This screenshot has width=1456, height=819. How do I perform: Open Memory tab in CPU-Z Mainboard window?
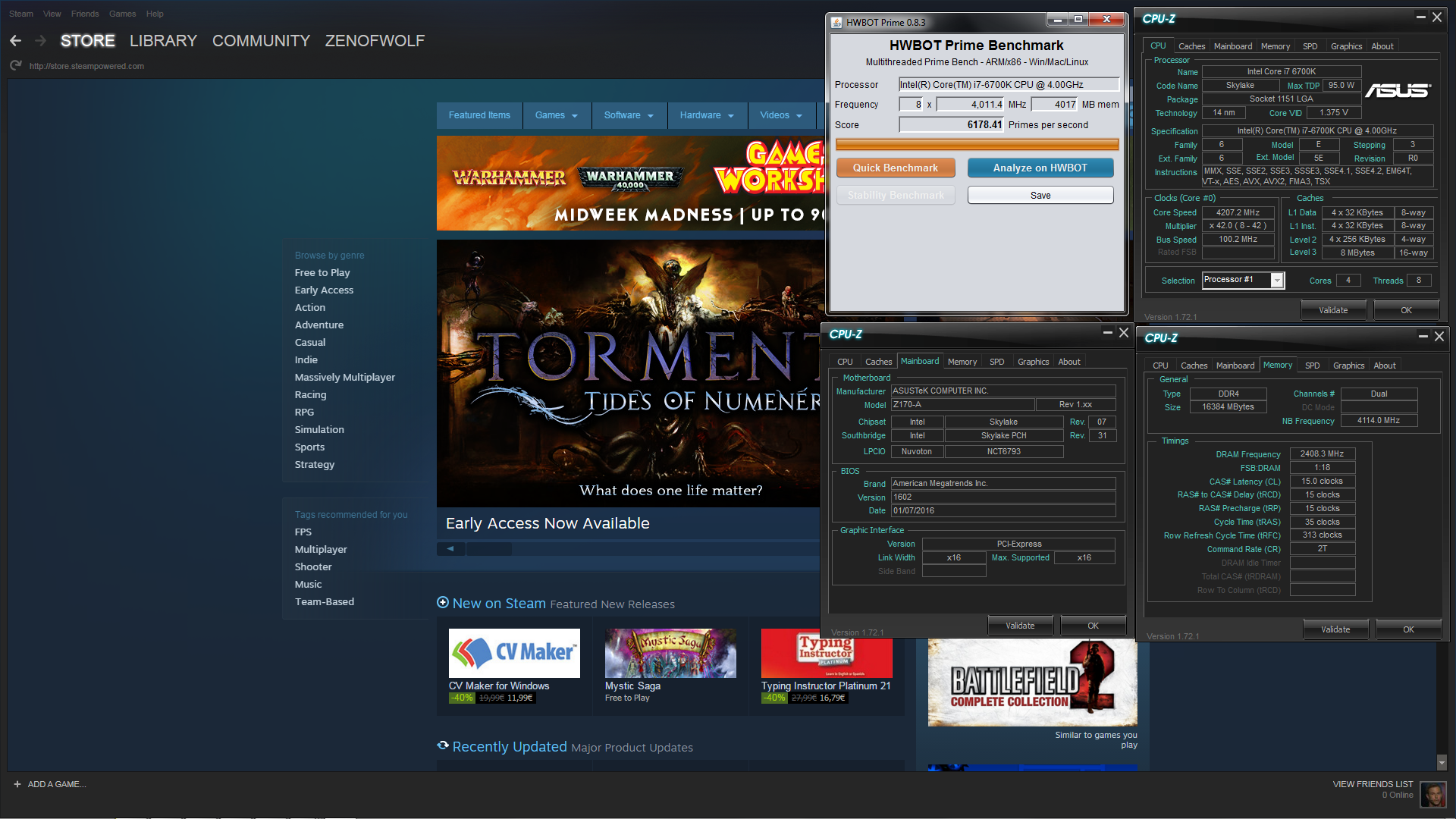pyautogui.click(x=962, y=362)
